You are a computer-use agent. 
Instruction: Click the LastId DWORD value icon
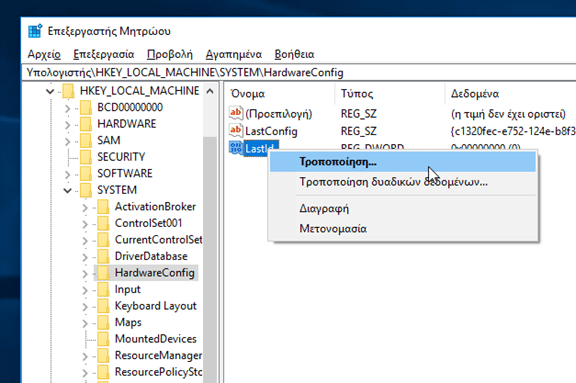235,148
